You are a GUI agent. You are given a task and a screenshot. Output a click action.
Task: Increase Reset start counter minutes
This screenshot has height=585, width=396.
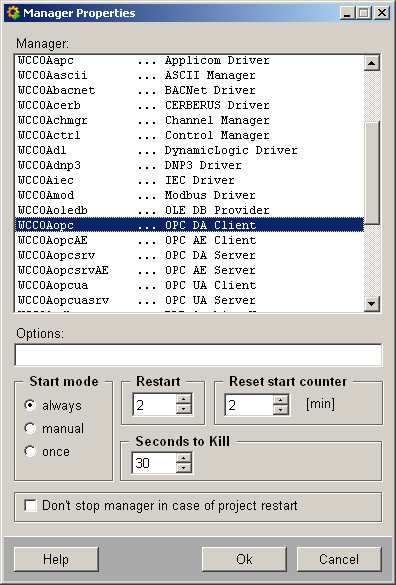[281, 400]
